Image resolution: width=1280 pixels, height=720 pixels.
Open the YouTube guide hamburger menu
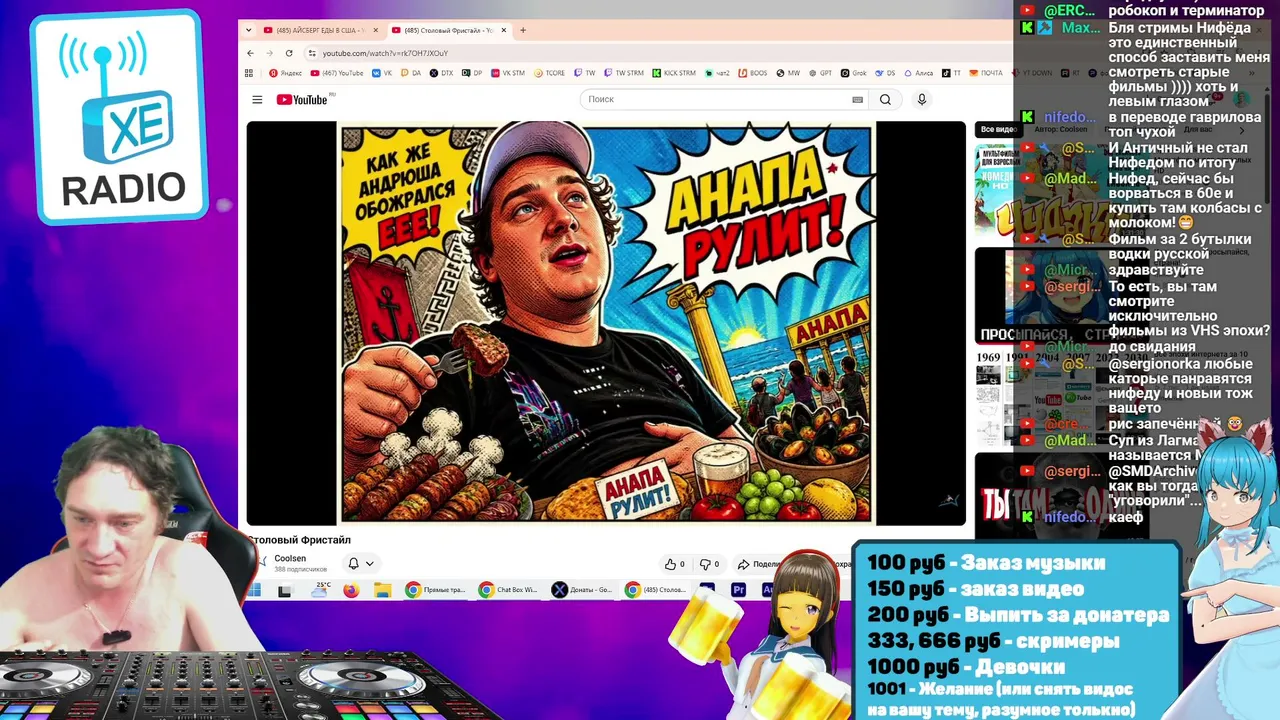click(257, 100)
